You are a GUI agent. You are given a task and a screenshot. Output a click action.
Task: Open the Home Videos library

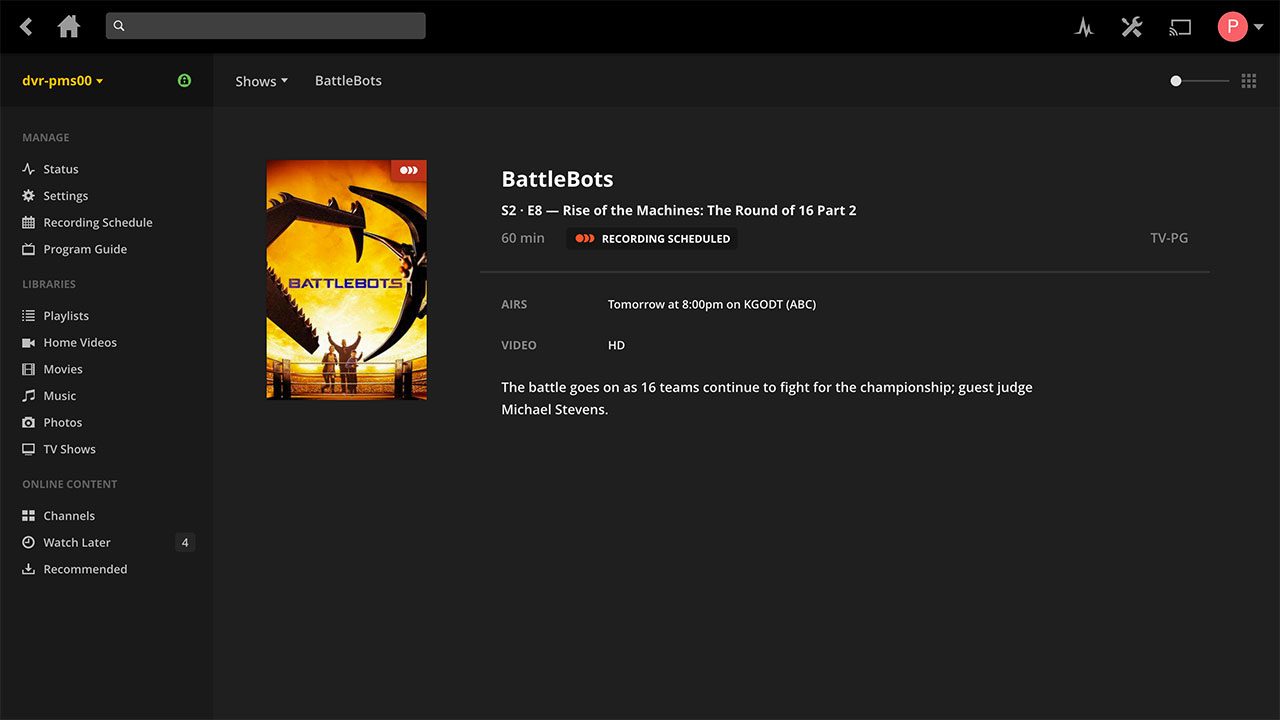[80, 343]
